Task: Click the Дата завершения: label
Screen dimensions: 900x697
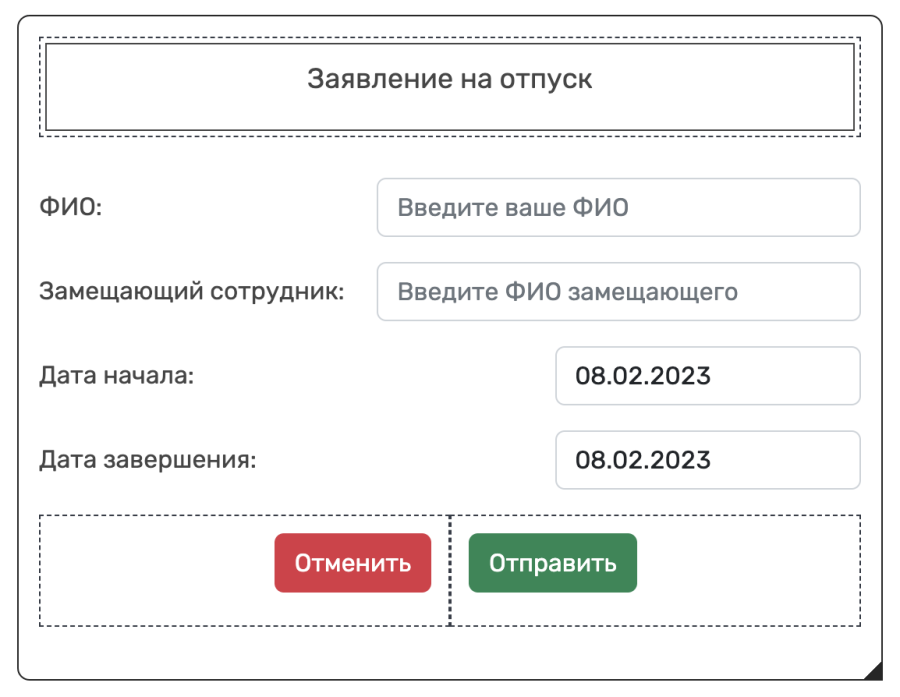Action: (148, 460)
